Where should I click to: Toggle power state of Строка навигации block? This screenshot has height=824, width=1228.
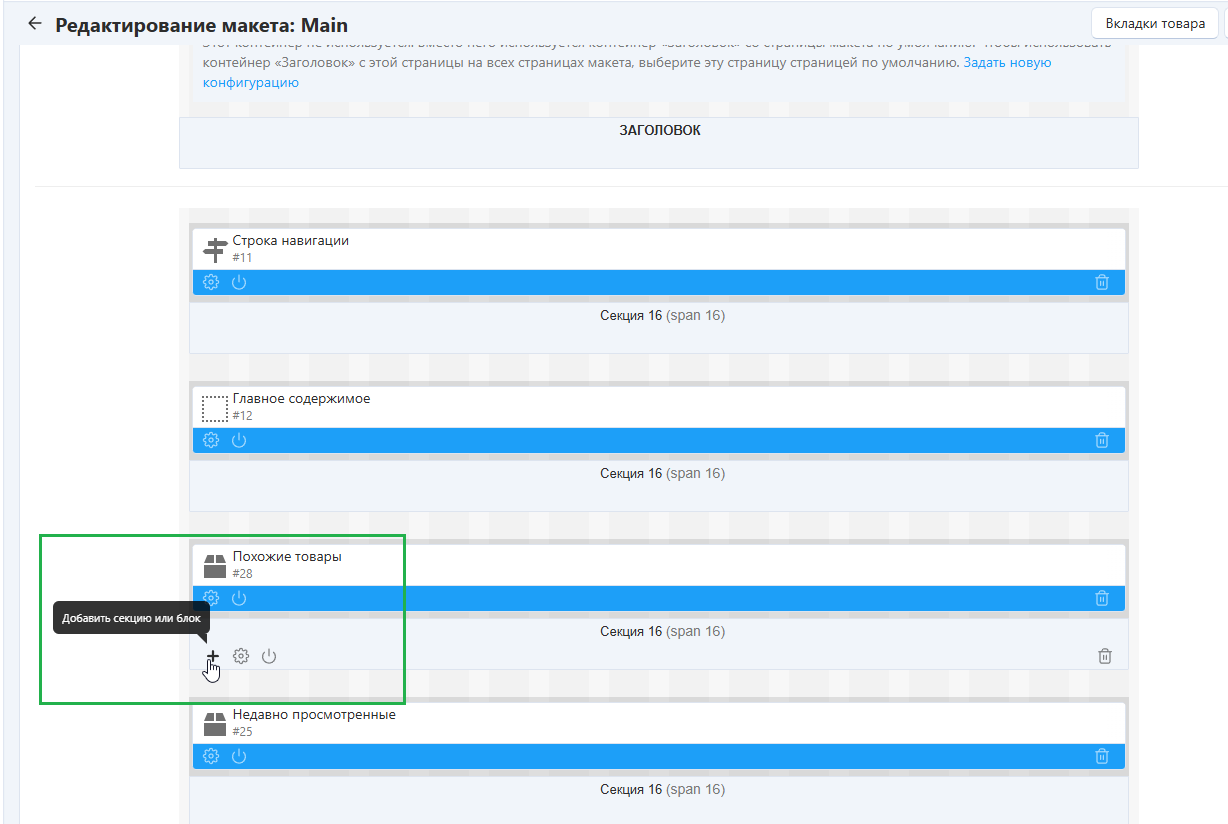(x=239, y=282)
